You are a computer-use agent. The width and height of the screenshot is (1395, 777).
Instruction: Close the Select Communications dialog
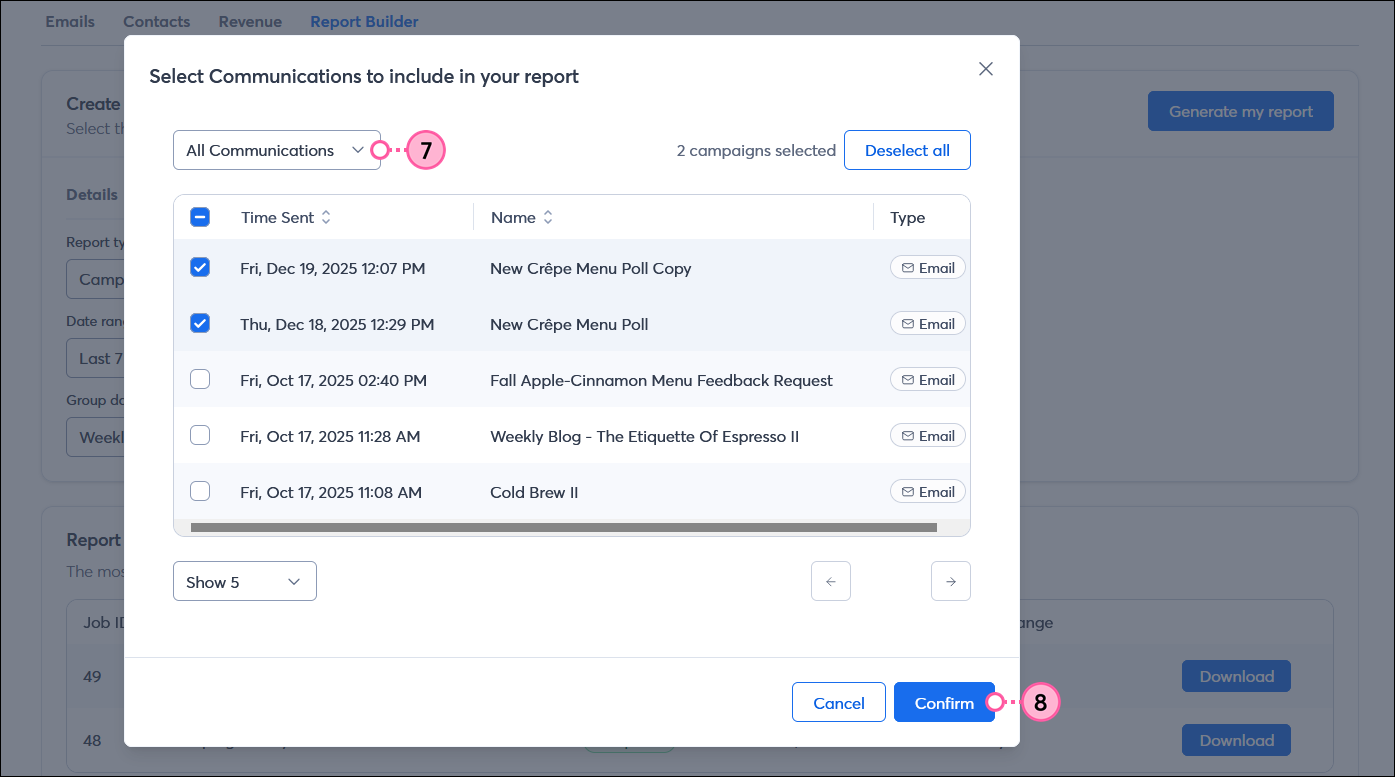[986, 68]
